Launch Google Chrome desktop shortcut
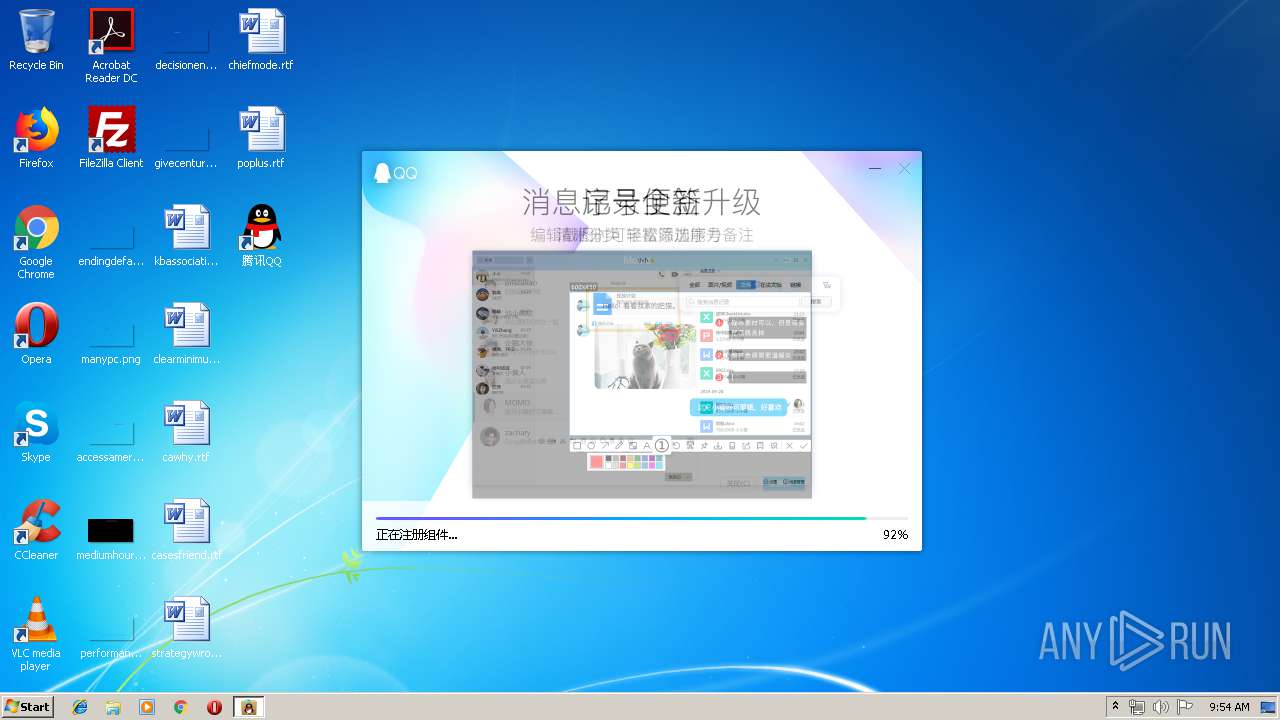This screenshot has height=720, width=1280. coord(36,242)
